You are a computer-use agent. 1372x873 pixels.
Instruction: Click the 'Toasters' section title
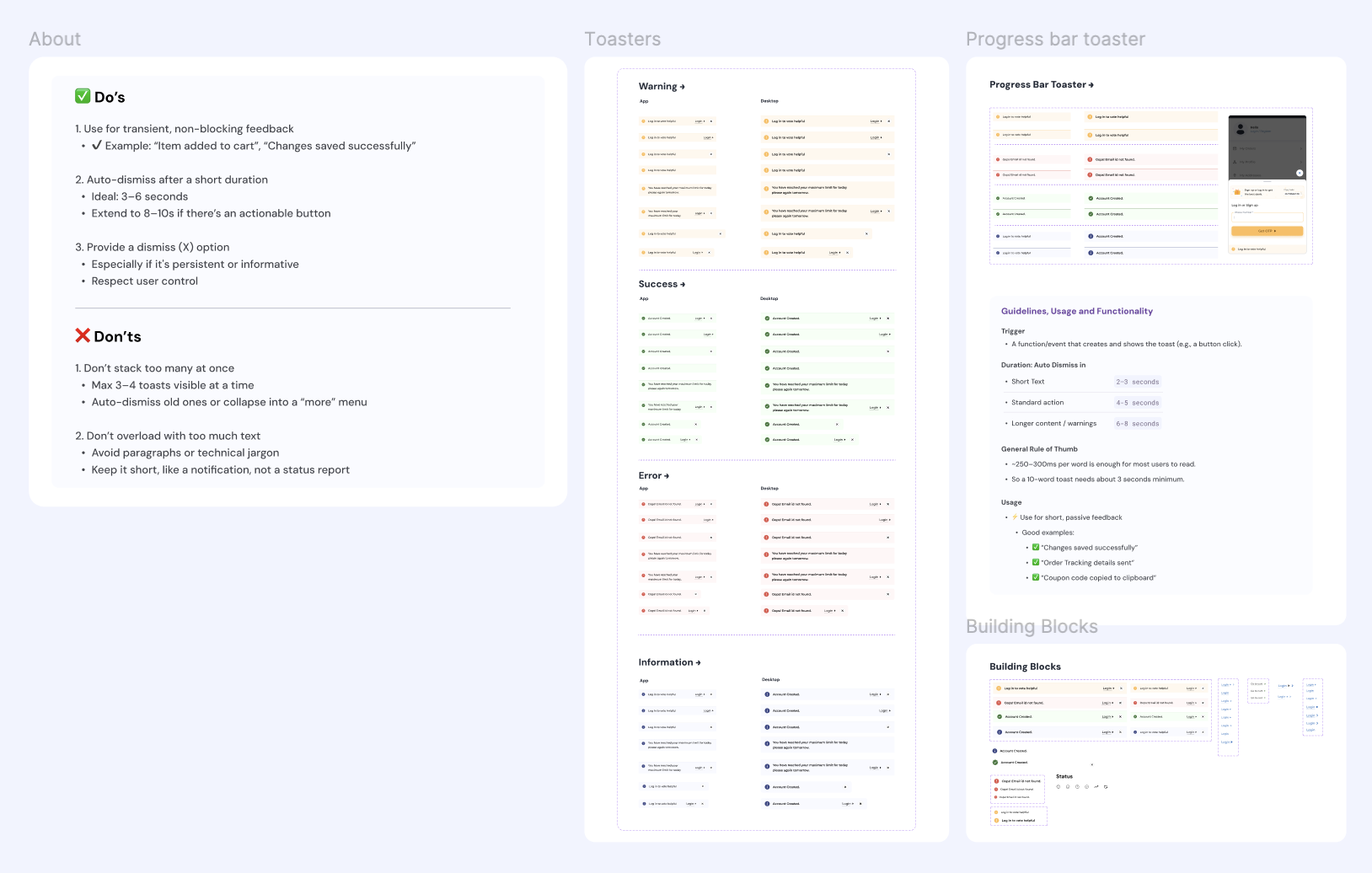pos(623,40)
